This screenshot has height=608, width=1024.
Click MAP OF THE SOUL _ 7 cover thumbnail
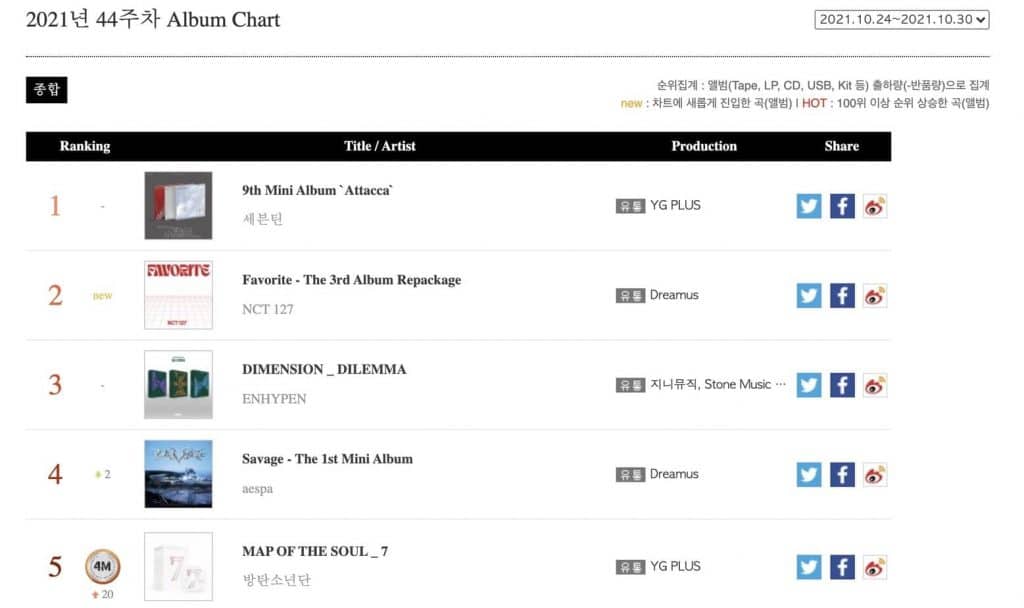point(178,567)
